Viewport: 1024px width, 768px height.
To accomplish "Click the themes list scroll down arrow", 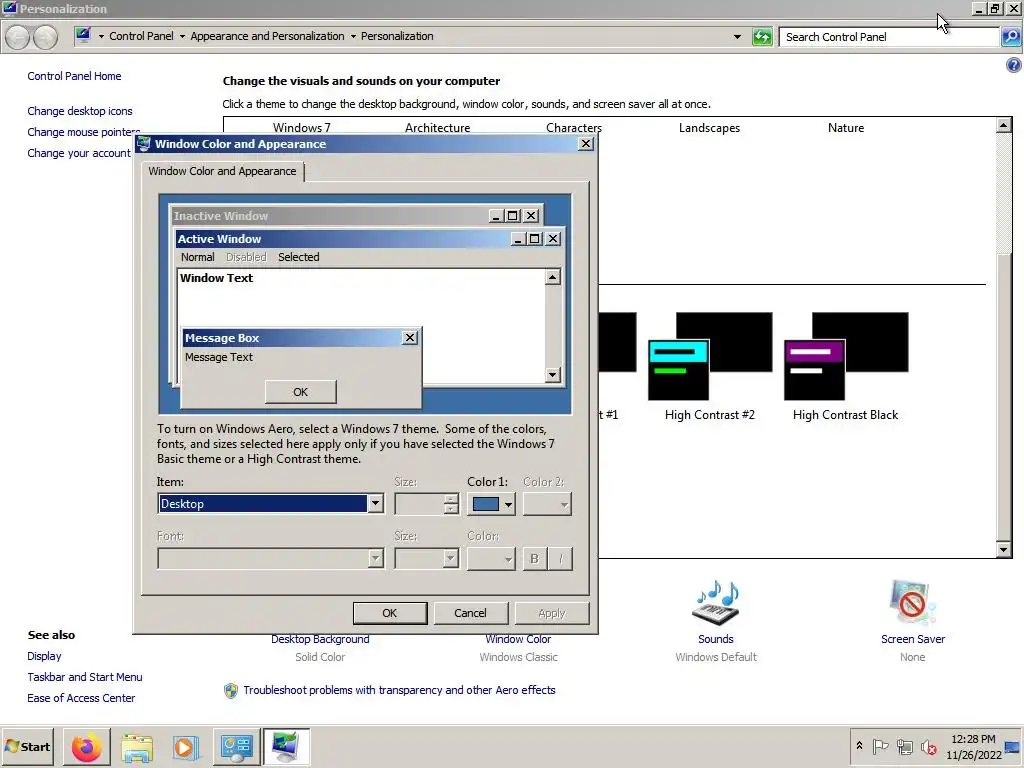I will point(1004,550).
